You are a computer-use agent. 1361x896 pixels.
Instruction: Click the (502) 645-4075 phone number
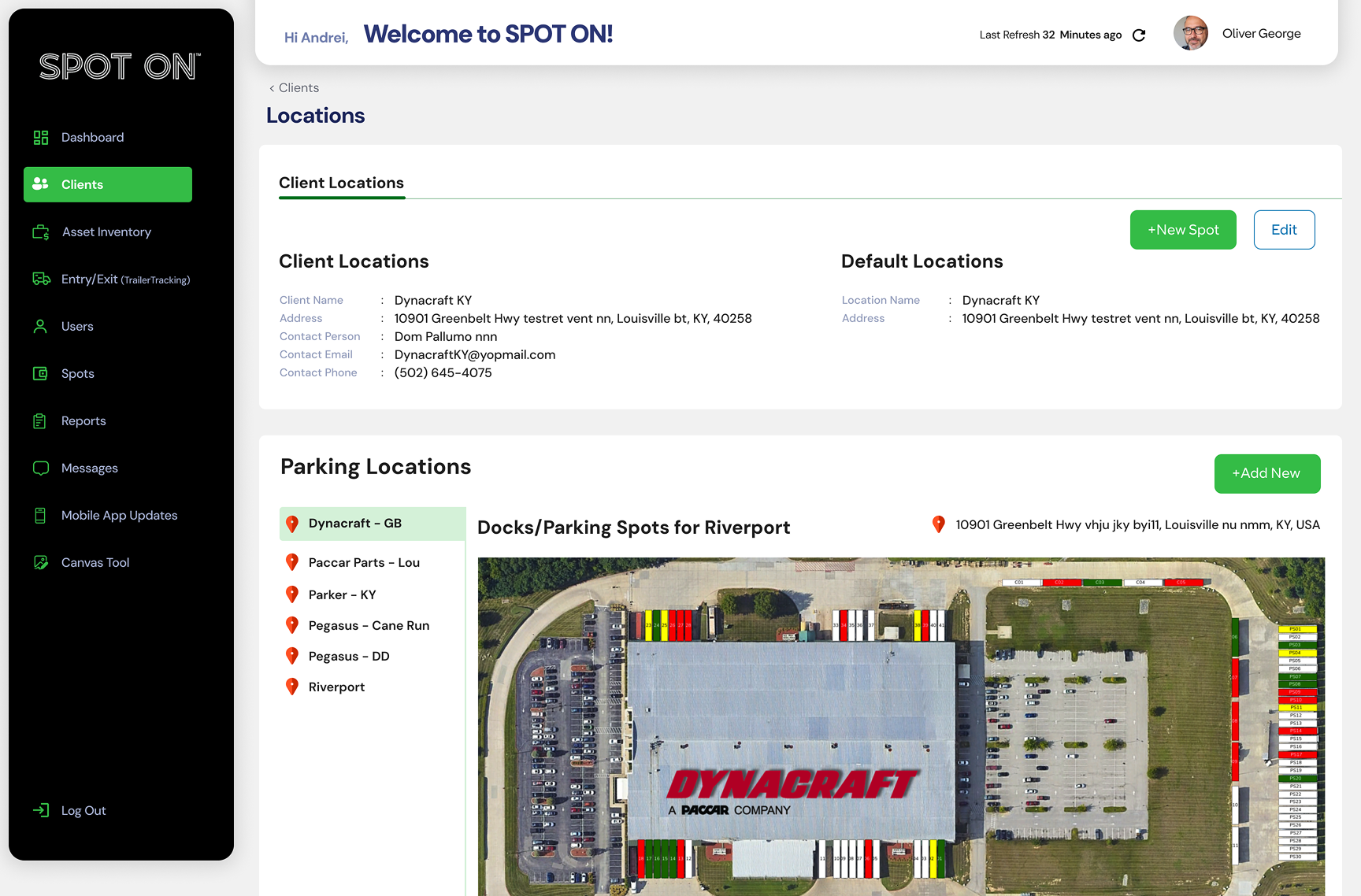(443, 372)
